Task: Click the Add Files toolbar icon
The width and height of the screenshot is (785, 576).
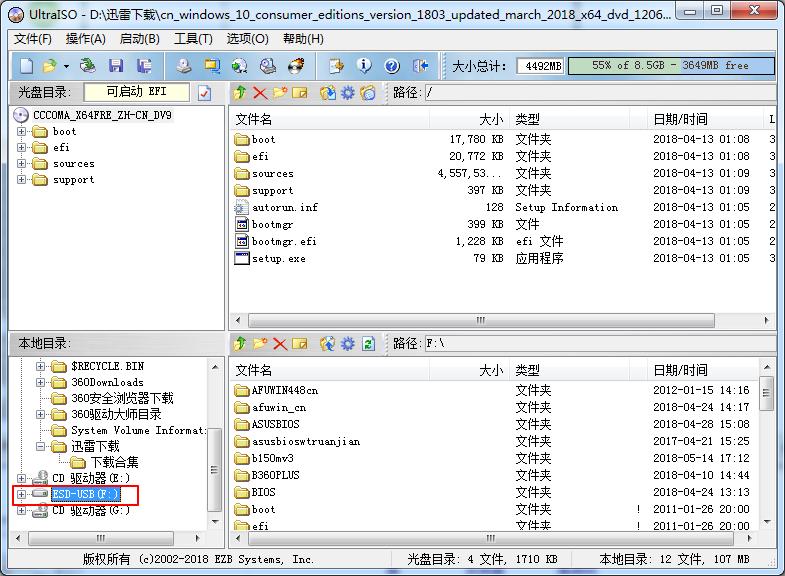Action: pos(336,66)
